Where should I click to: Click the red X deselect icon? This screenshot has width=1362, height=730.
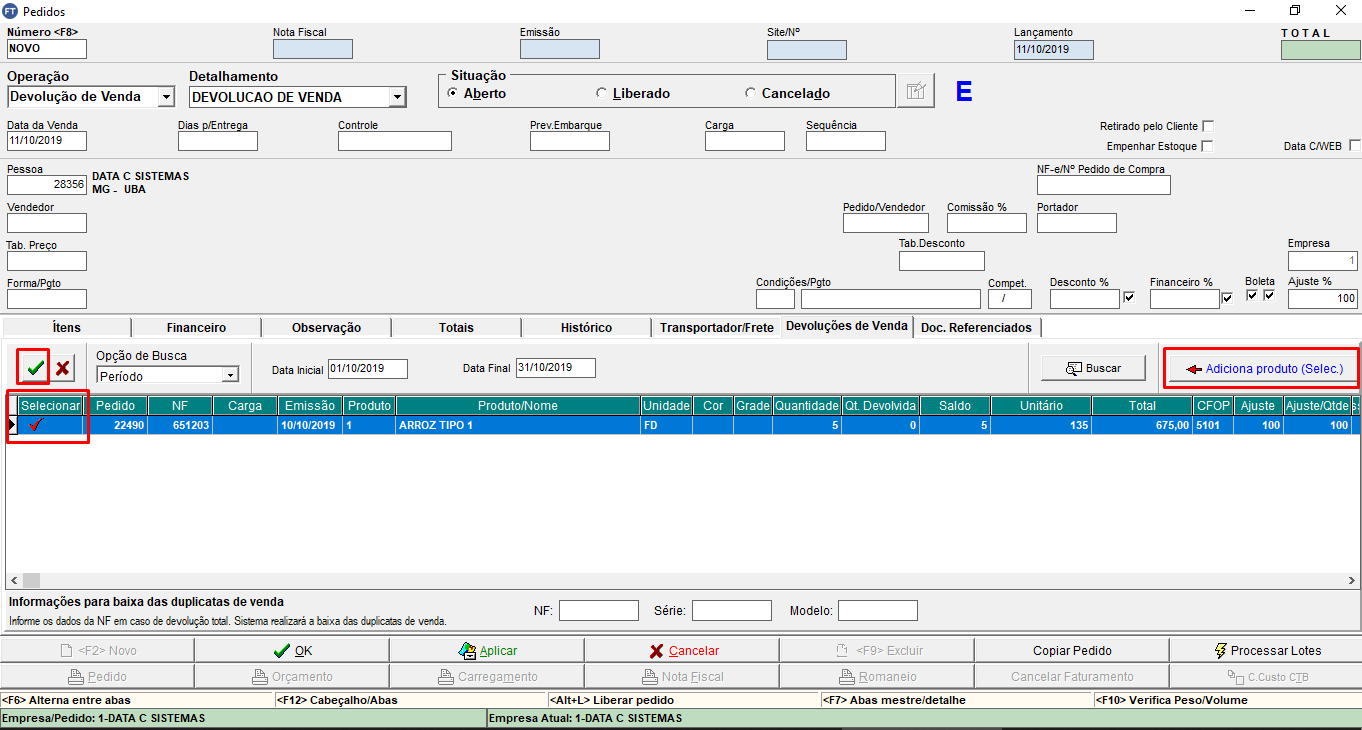point(63,368)
